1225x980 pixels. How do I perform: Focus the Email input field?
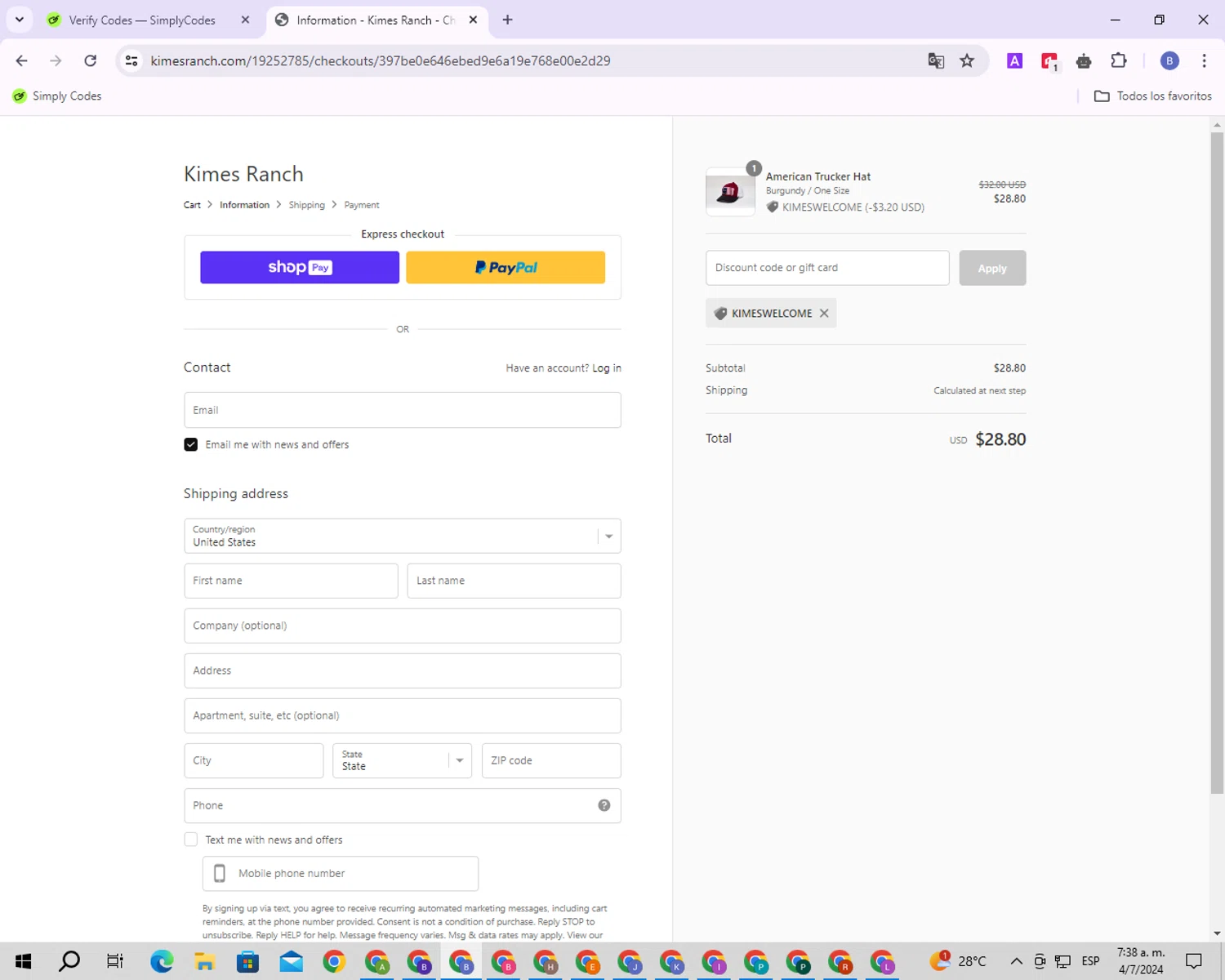click(x=403, y=410)
